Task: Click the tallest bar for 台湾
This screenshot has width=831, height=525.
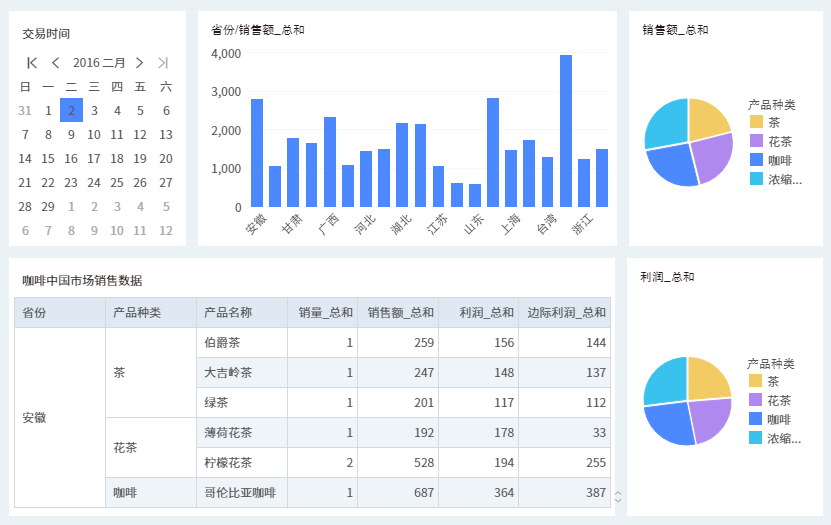Action: 566,130
